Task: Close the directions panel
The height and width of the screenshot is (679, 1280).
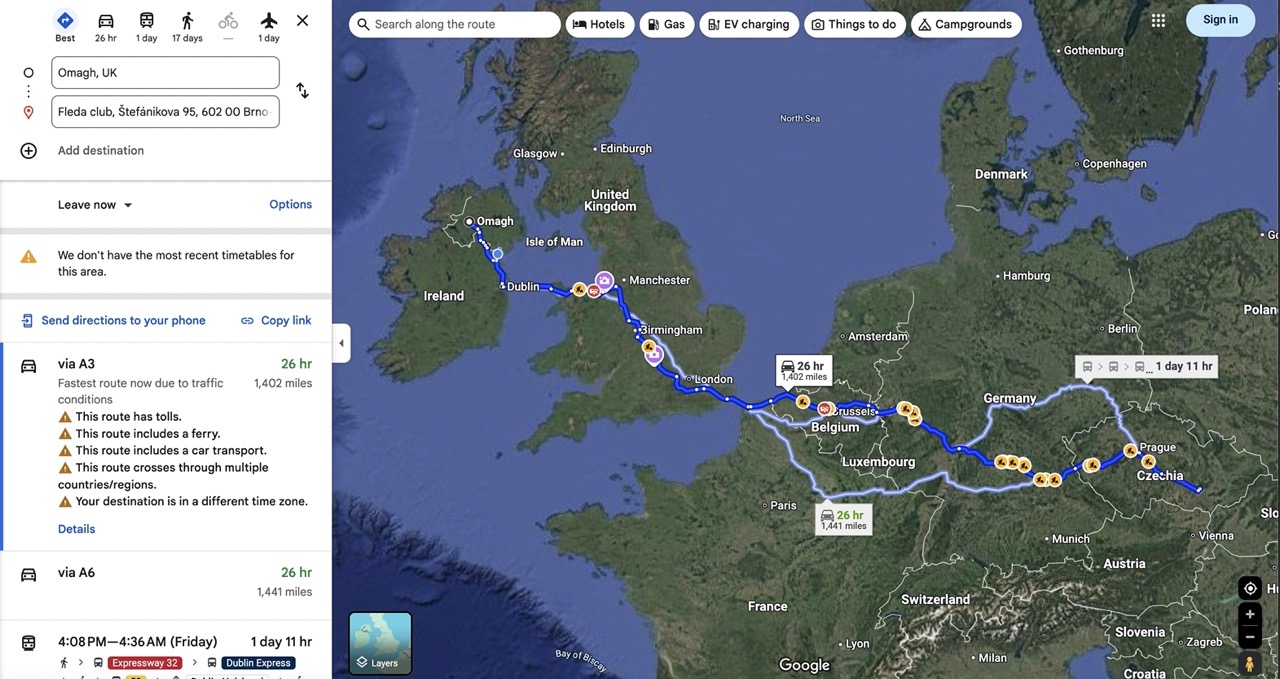Action: pyautogui.click(x=303, y=21)
